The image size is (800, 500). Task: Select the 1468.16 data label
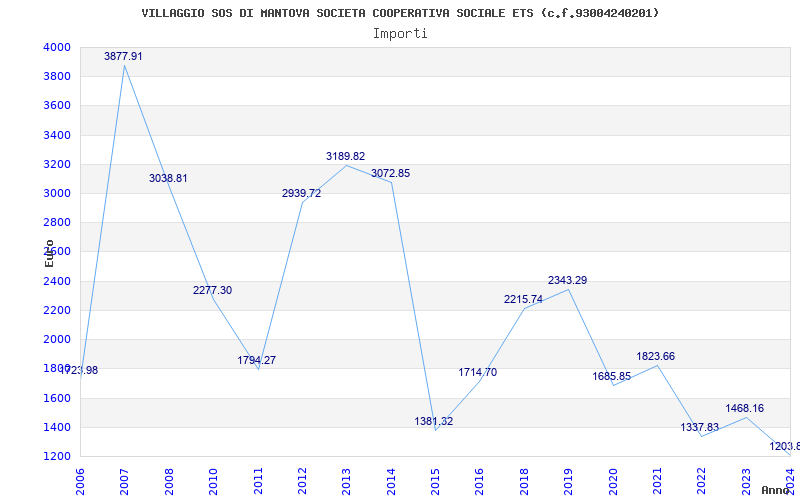pyautogui.click(x=745, y=409)
